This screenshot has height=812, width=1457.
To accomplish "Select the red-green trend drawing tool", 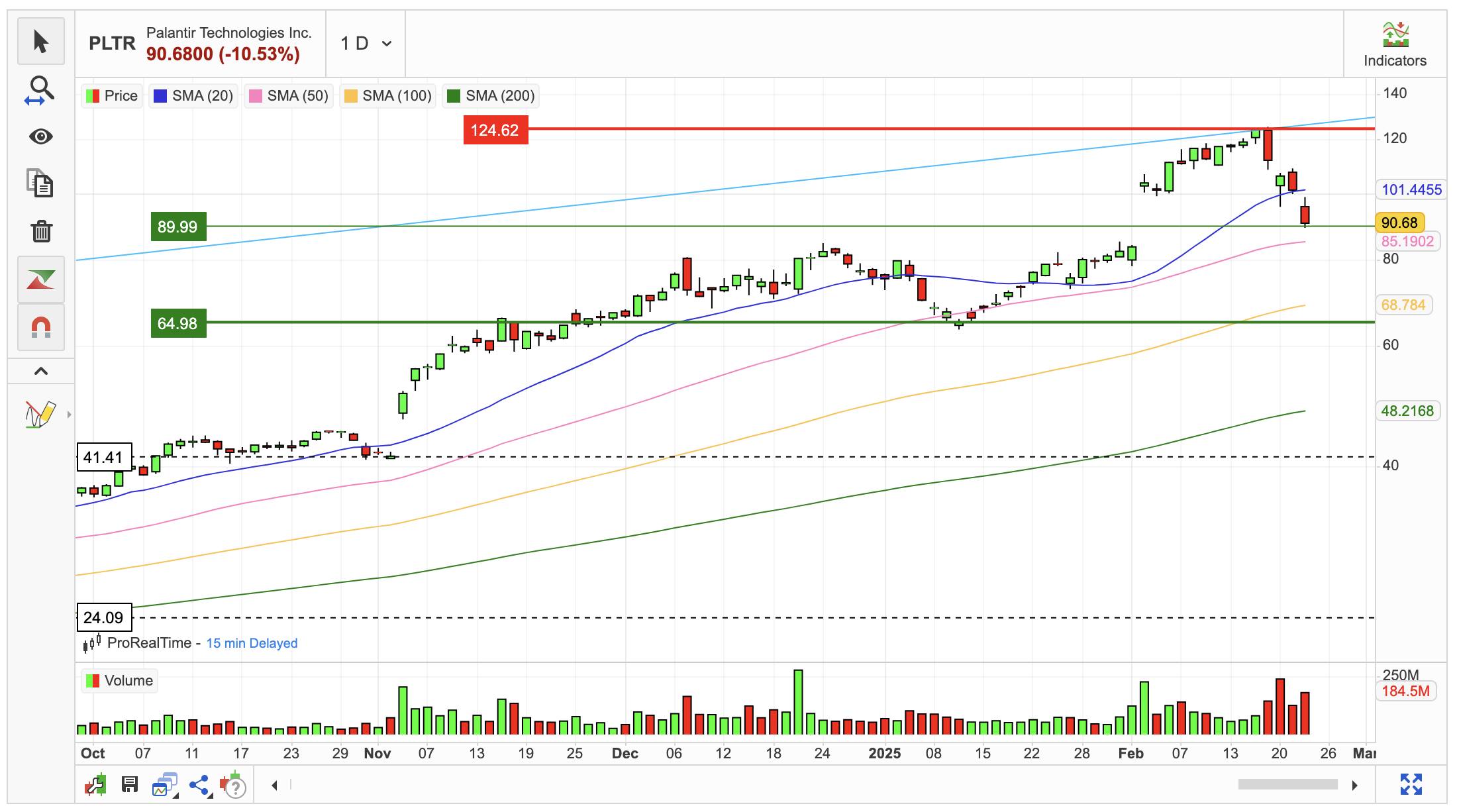I will coord(41,279).
